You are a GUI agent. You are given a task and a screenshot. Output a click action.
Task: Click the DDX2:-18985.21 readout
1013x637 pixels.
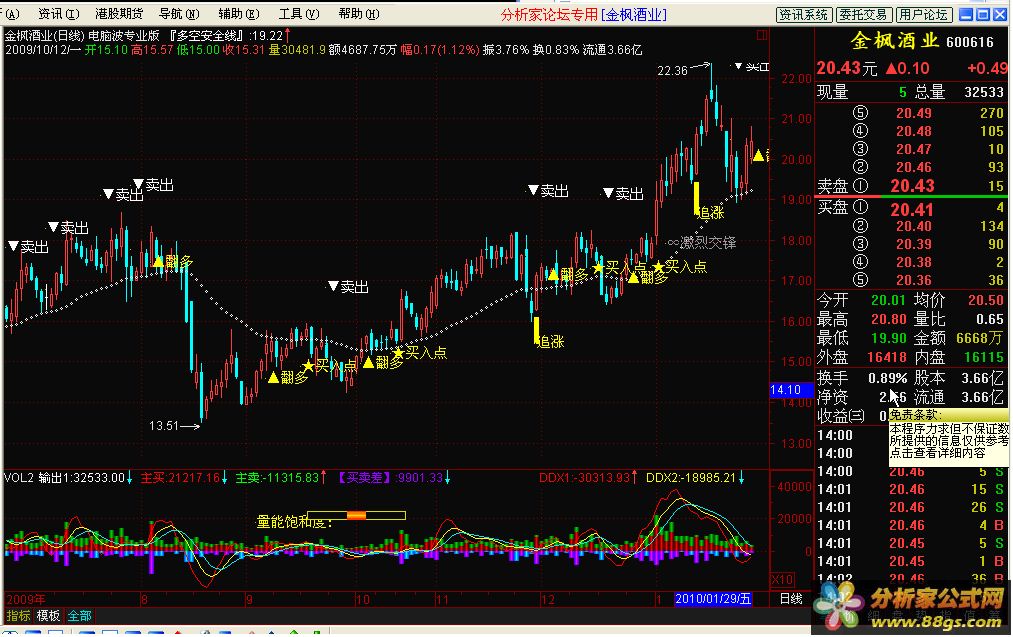pyautogui.click(x=691, y=477)
